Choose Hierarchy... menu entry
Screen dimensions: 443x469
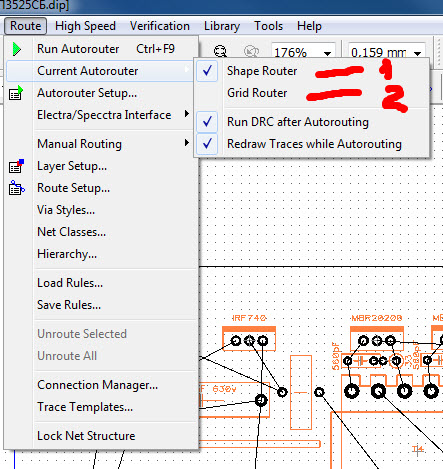[x=100, y=254]
